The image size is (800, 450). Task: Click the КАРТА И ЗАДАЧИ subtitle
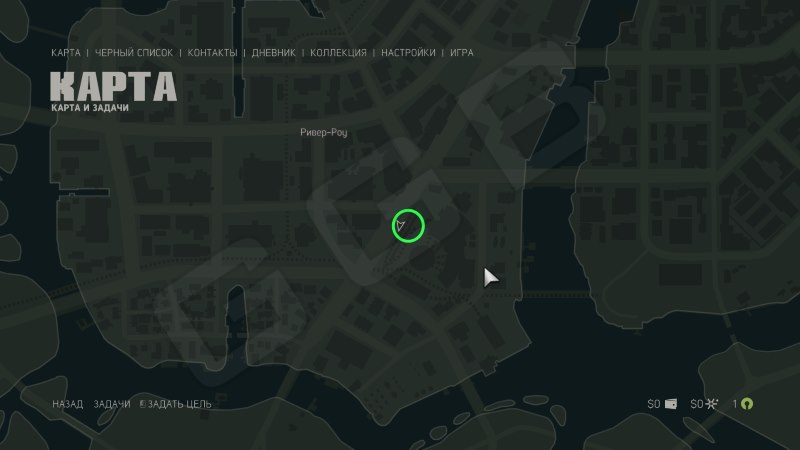click(90, 108)
